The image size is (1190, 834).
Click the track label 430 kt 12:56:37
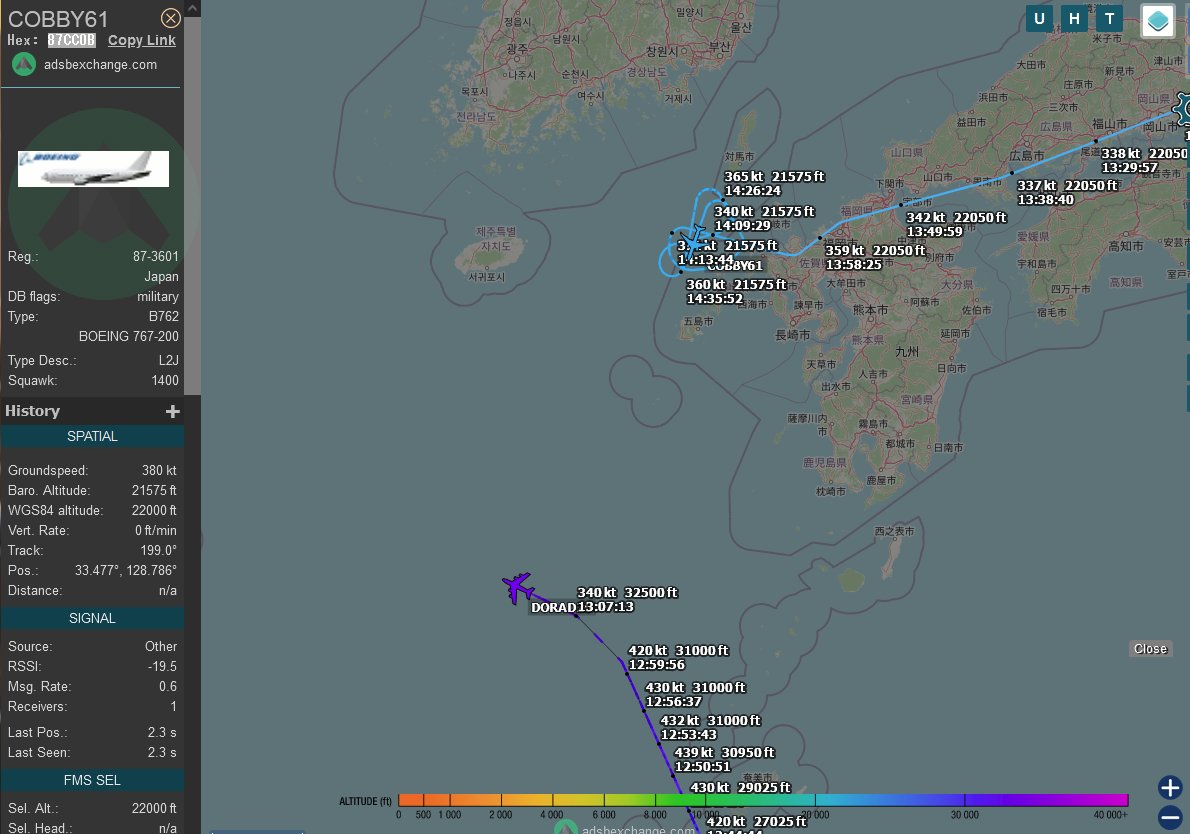coord(695,694)
